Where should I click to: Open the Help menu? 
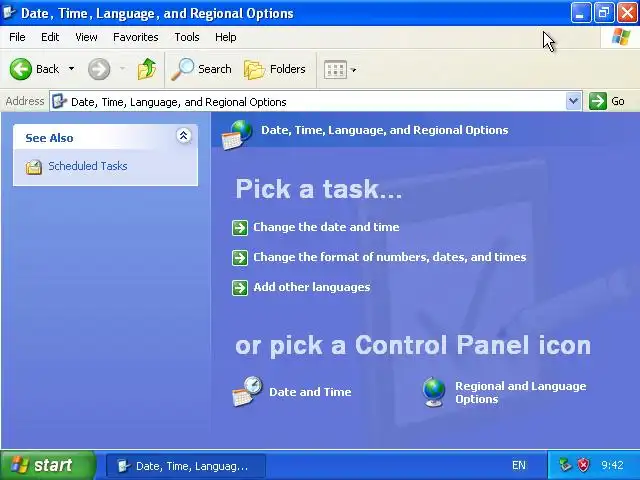pyautogui.click(x=226, y=37)
